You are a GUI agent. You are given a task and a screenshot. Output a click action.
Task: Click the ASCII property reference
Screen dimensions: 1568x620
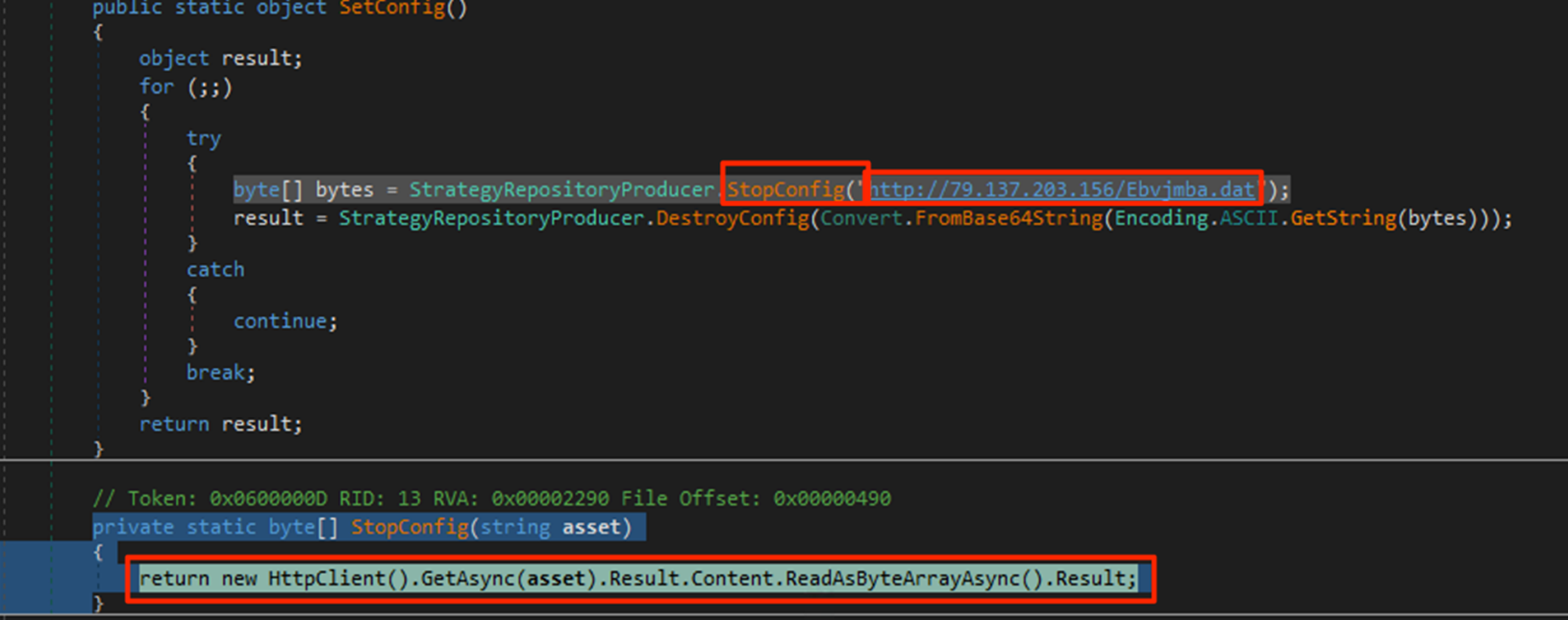click(1249, 219)
